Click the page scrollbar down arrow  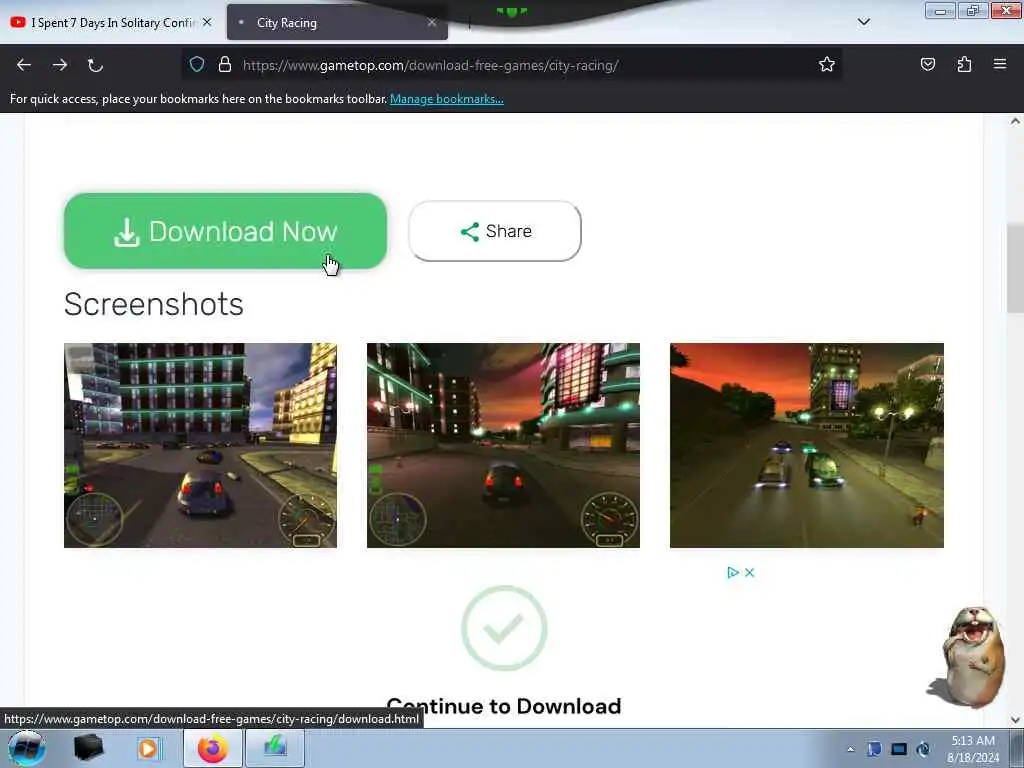coord(1015,720)
